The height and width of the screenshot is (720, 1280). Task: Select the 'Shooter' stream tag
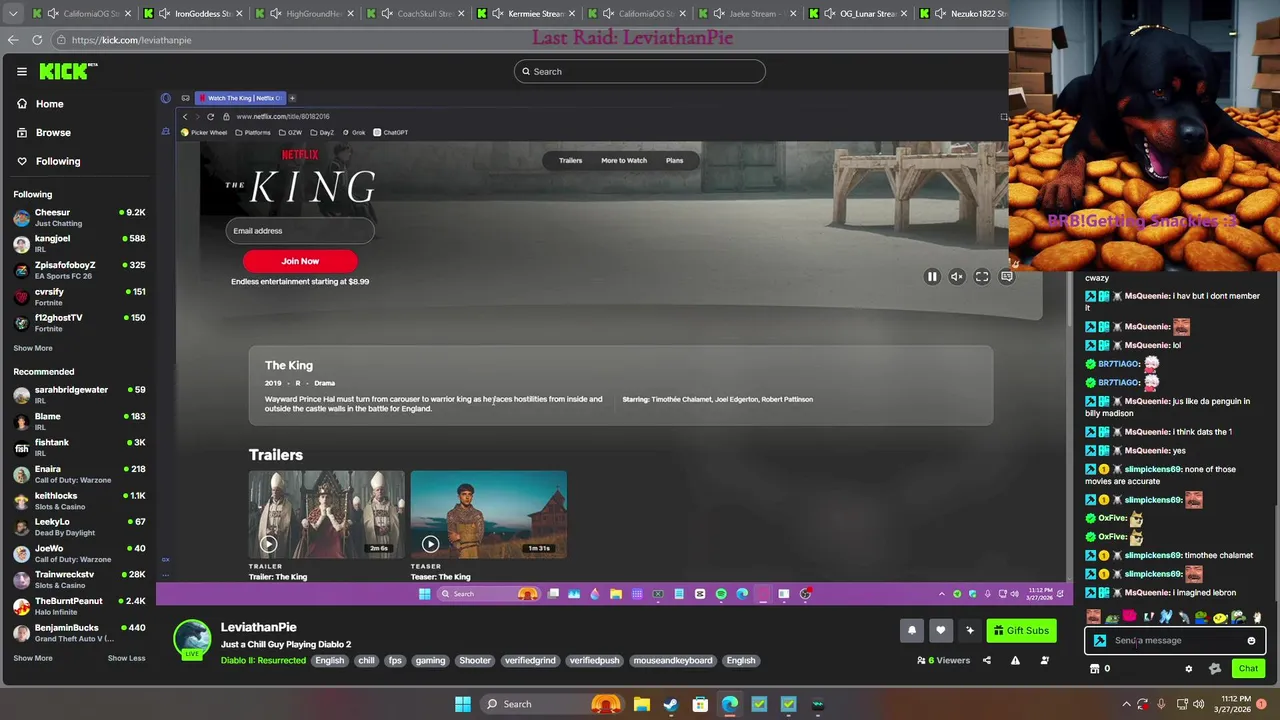[x=475, y=660]
